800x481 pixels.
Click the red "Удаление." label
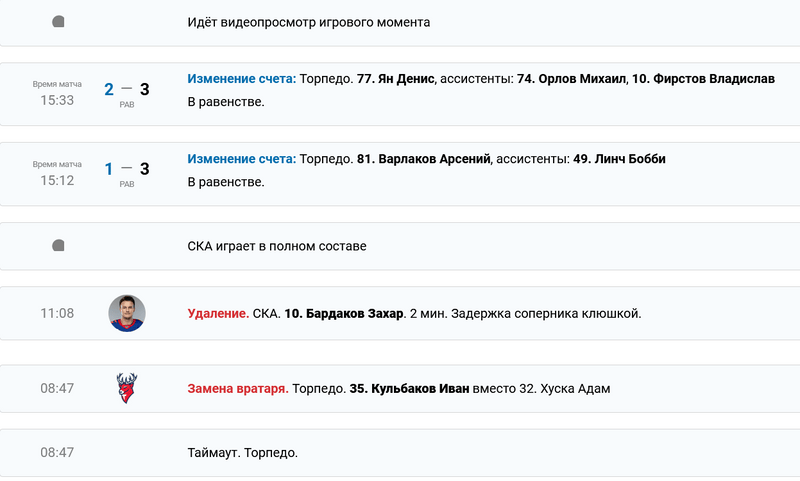(218, 313)
